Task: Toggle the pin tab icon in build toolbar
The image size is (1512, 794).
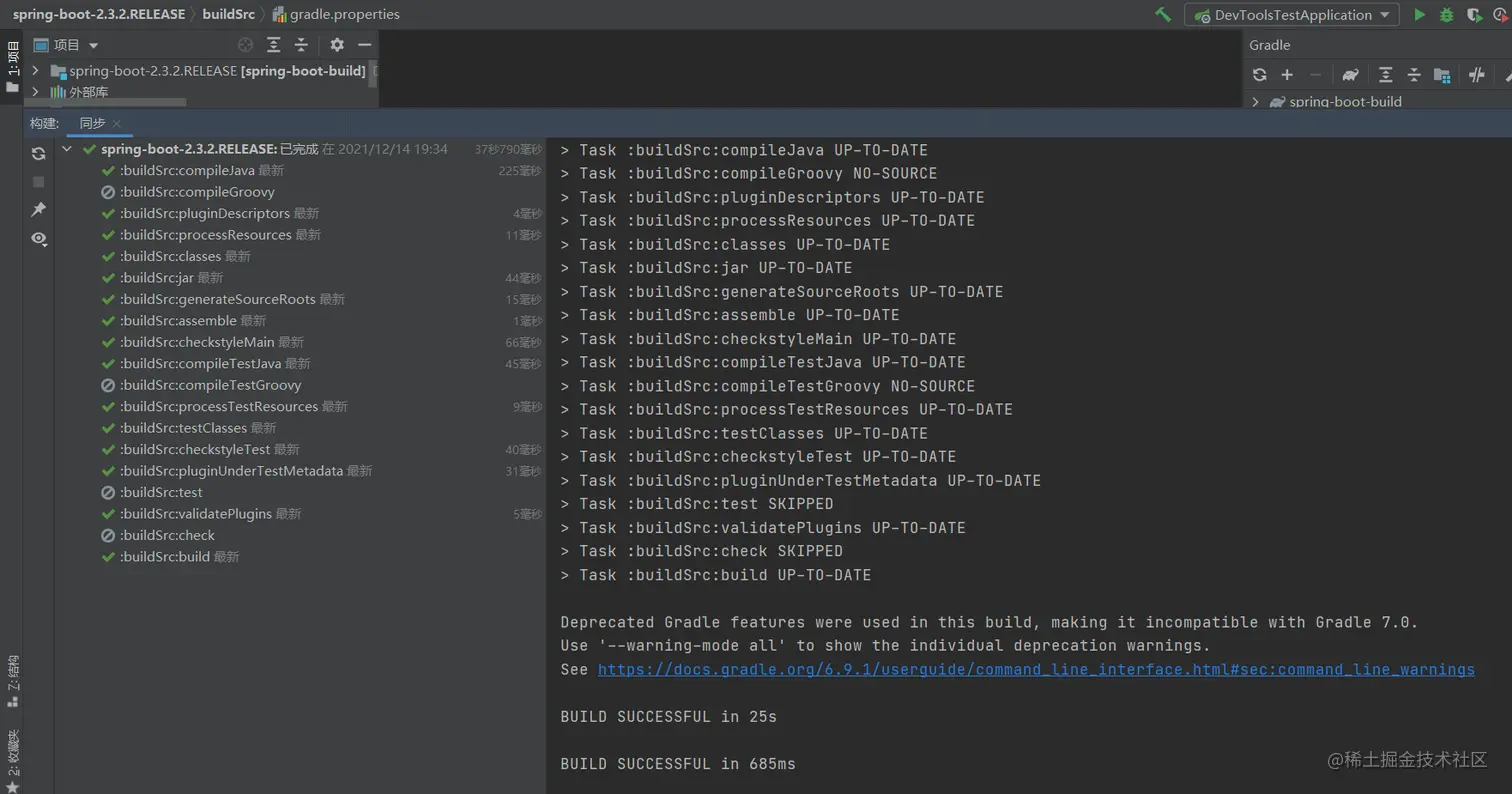Action: click(x=38, y=210)
